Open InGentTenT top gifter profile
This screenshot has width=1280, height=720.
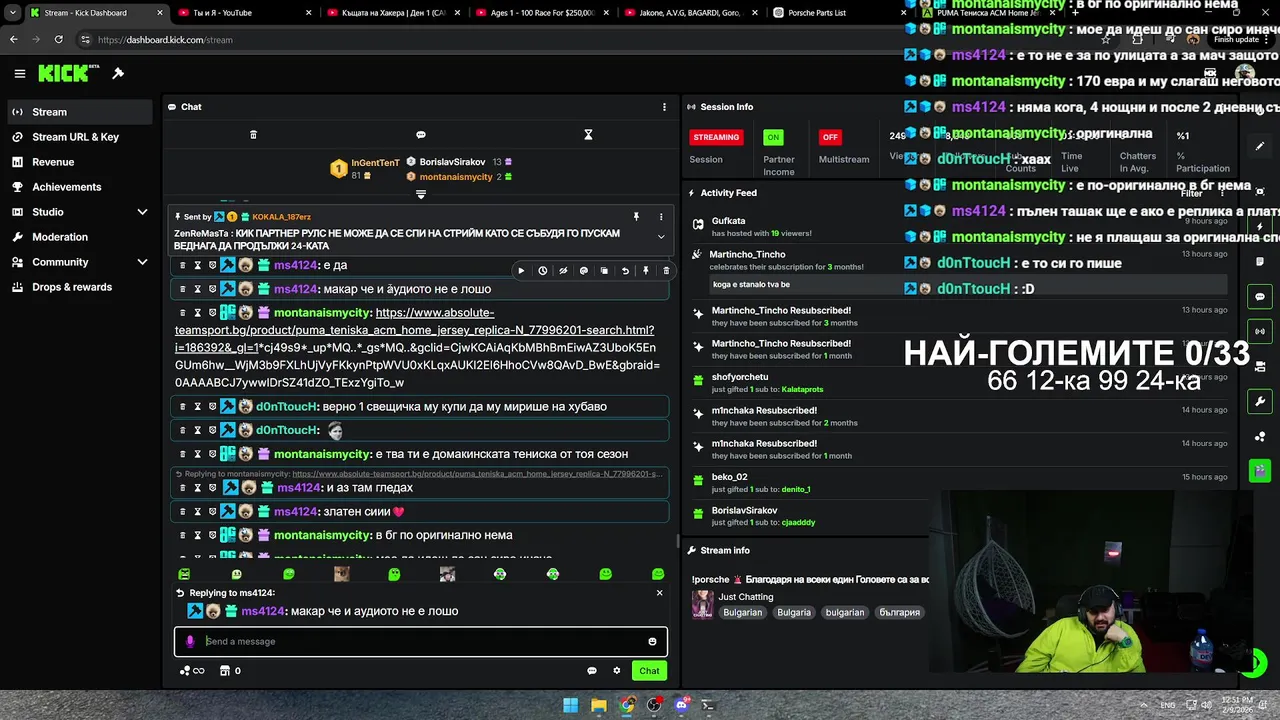[x=375, y=163]
